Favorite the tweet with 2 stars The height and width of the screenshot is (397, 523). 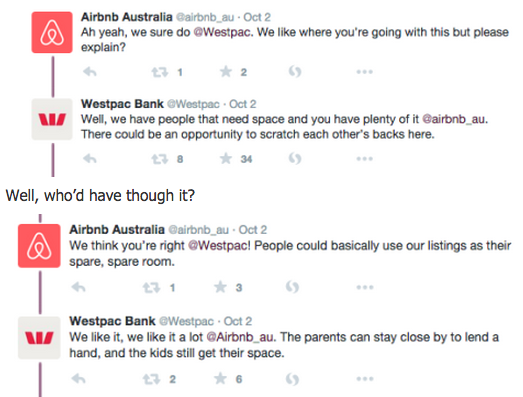pyautogui.click(x=226, y=72)
